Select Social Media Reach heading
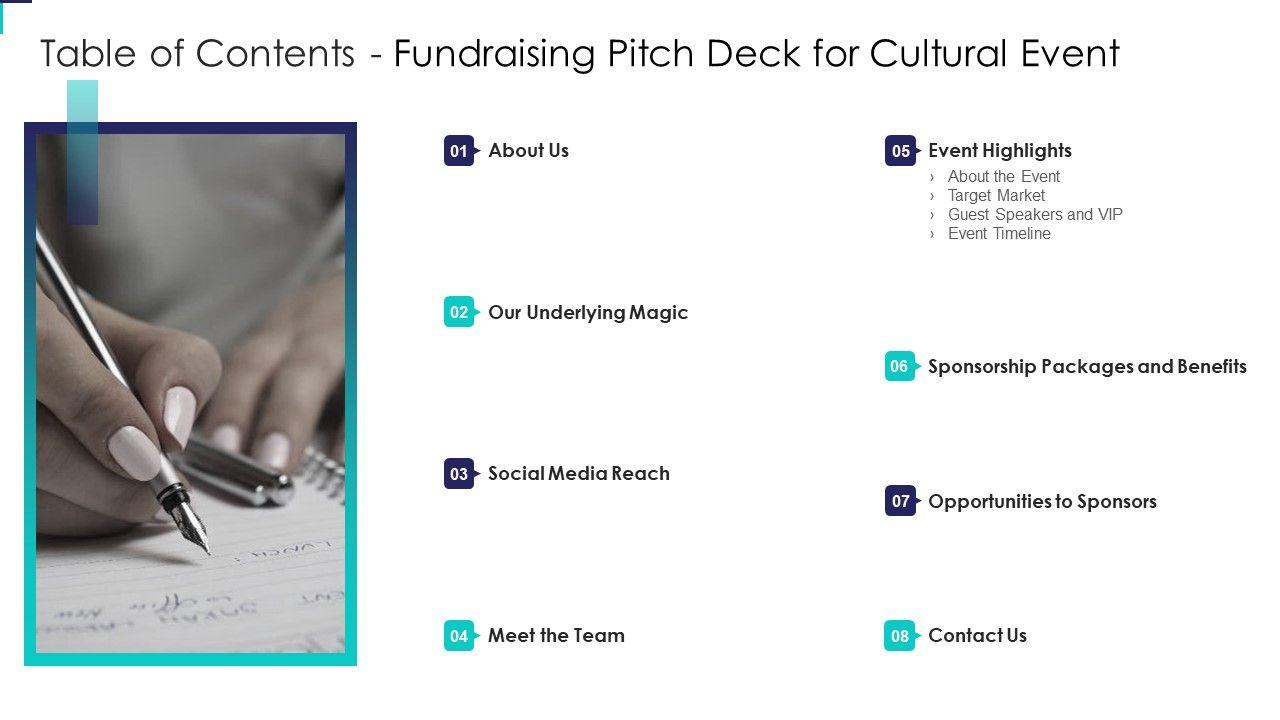This screenshot has height=720, width=1280. coord(578,474)
